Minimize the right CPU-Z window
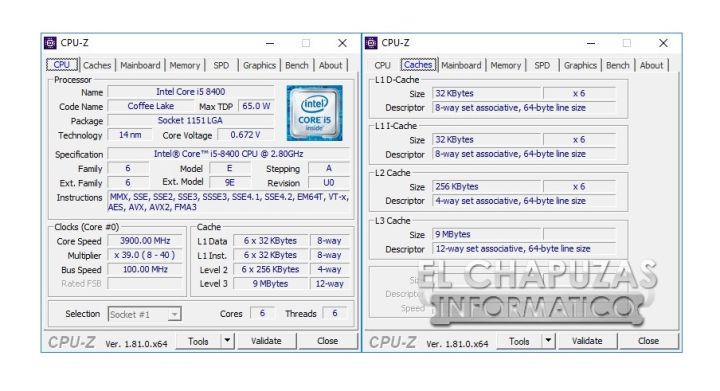The width and height of the screenshot is (720, 391). click(591, 43)
